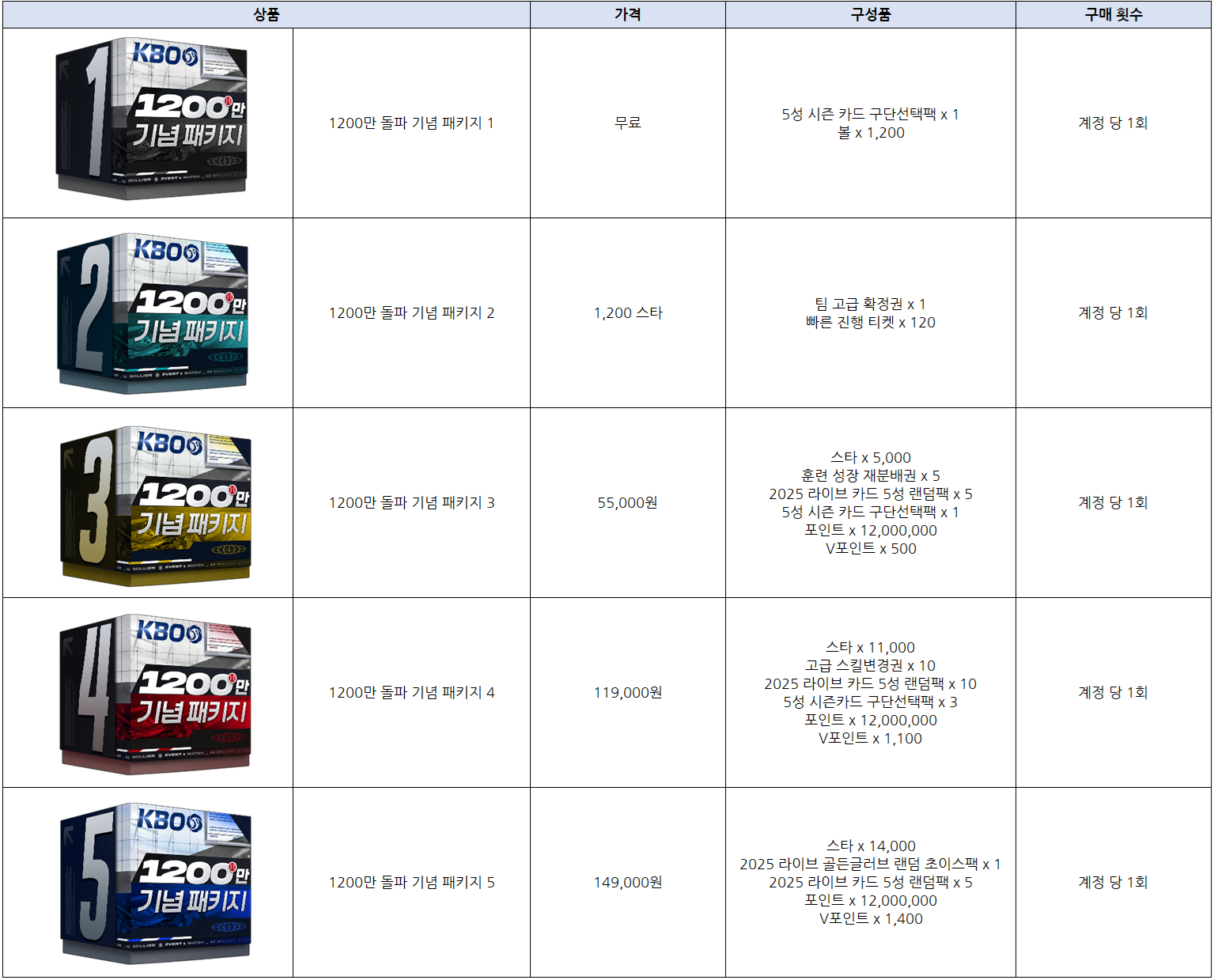Select the 구매 횟수 column header
This screenshot has width=1214, height=980.
(1114, 14)
